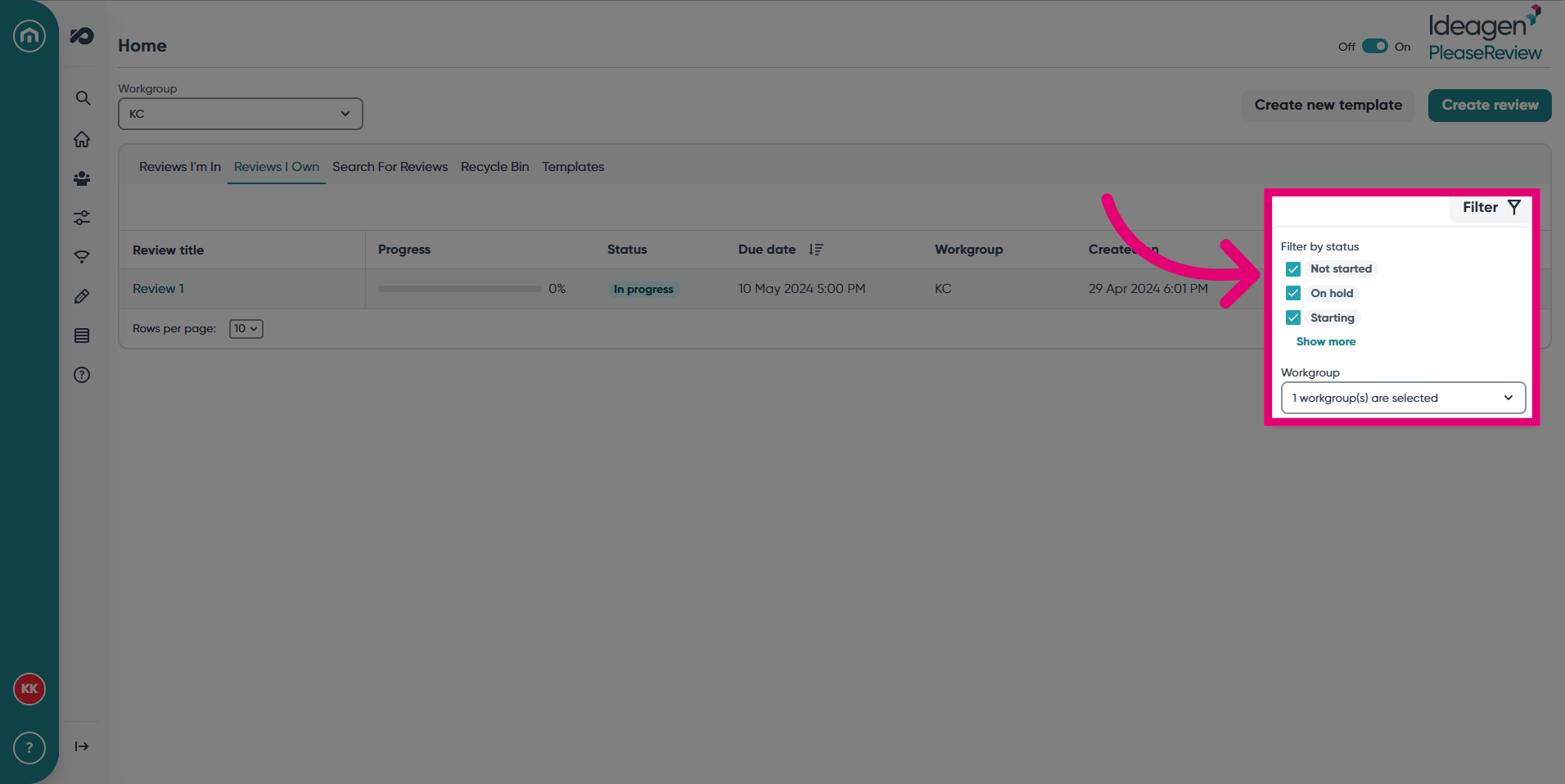Click the Home page heading
Screen dimensions: 1565x784
(x=142, y=46)
